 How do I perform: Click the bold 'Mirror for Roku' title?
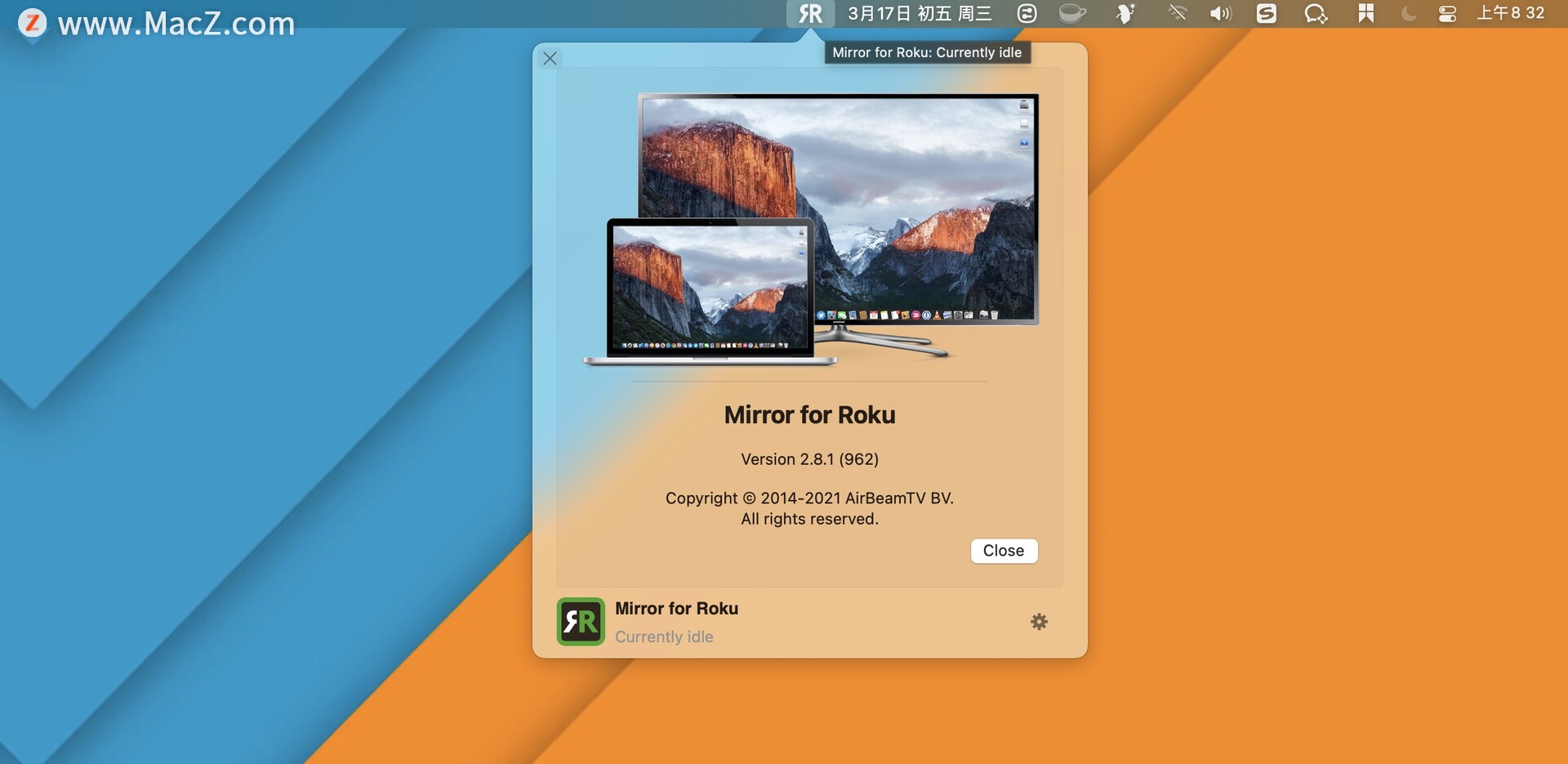pyautogui.click(x=809, y=415)
